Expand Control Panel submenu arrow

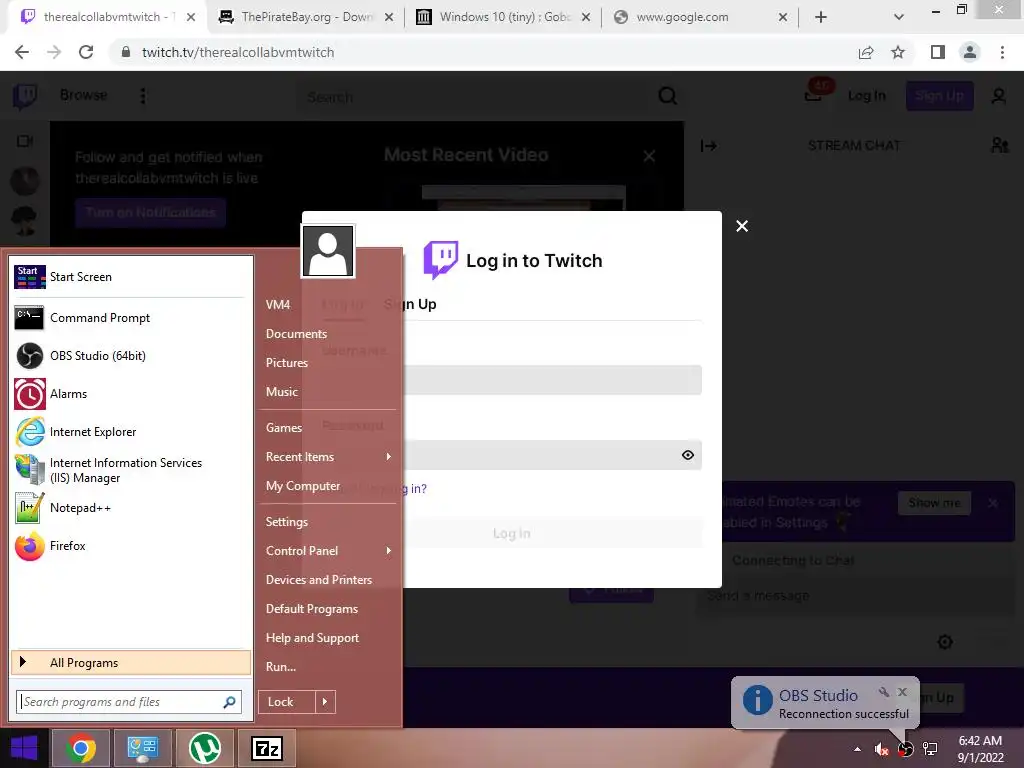[x=389, y=551]
